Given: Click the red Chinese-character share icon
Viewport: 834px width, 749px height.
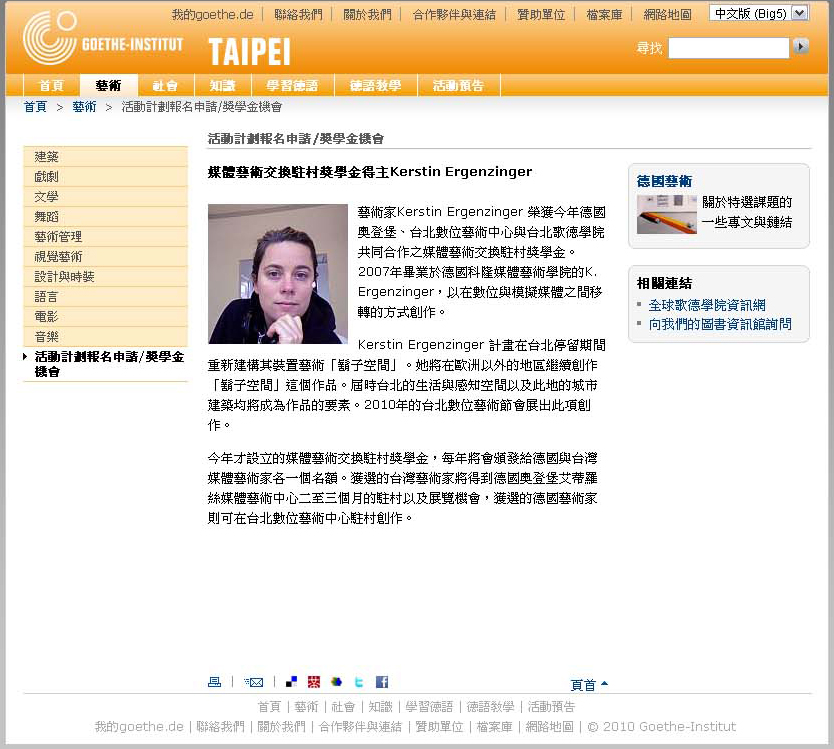Looking at the screenshot, I should 314,682.
